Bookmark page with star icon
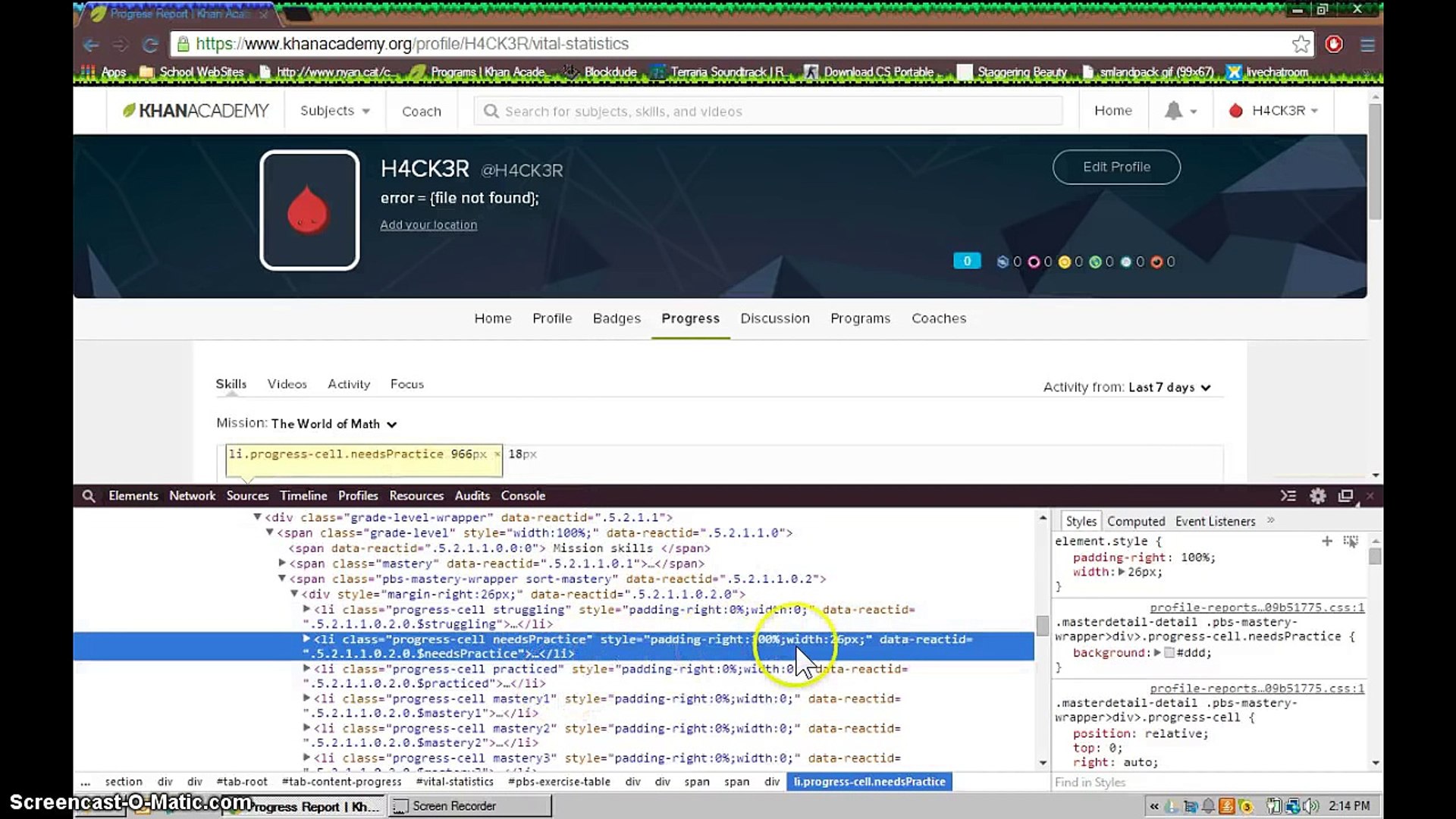Screen dimensions: 1456x819 click(x=1301, y=44)
